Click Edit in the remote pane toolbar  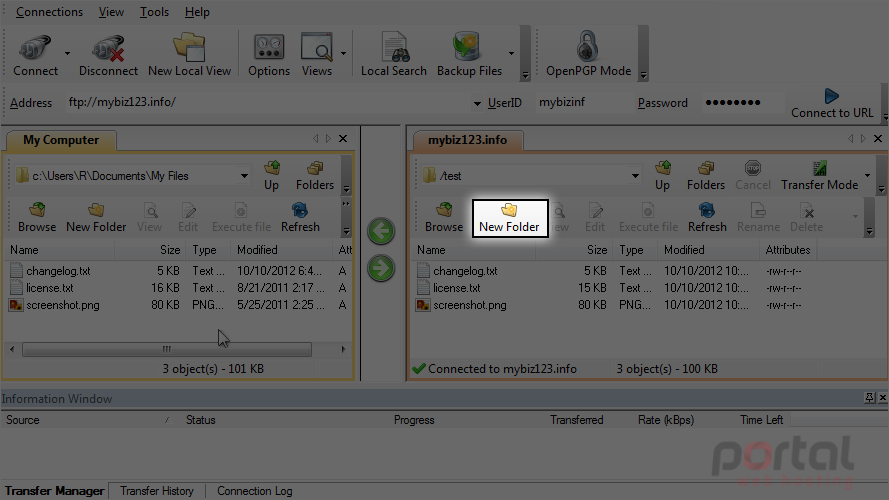(x=595, y=218)
